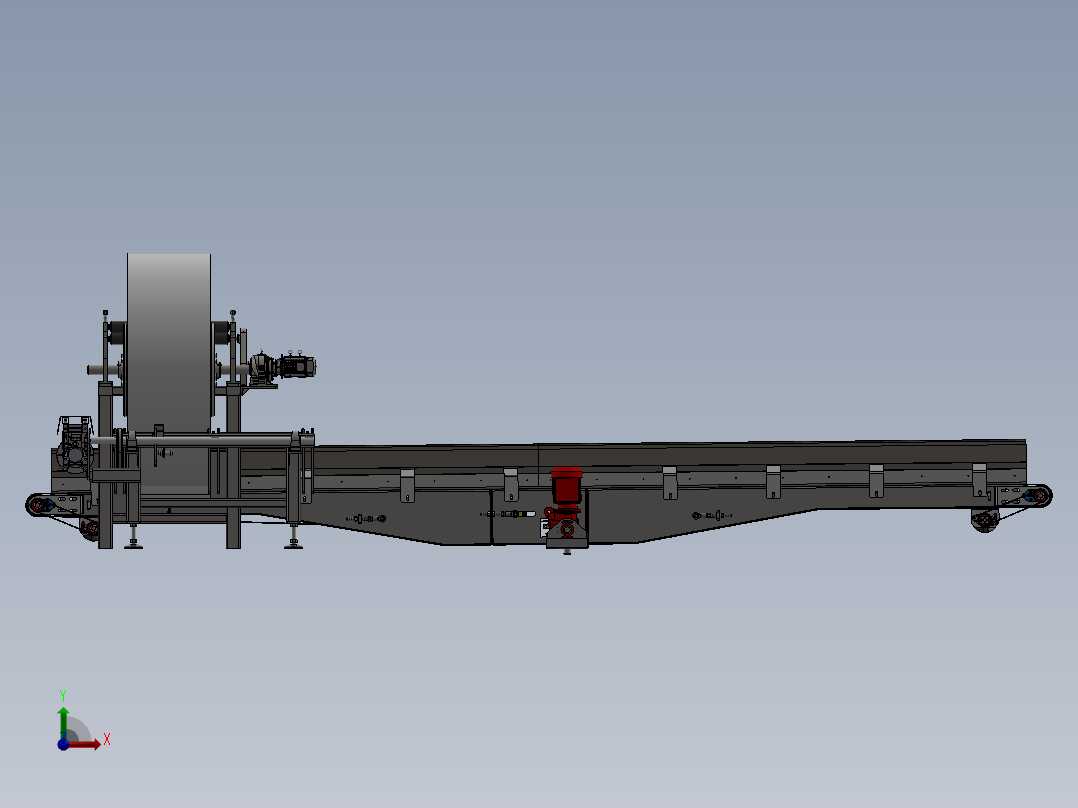
Task: Click the red X axis arrow of the triad
Action: (x=84, y=745)
